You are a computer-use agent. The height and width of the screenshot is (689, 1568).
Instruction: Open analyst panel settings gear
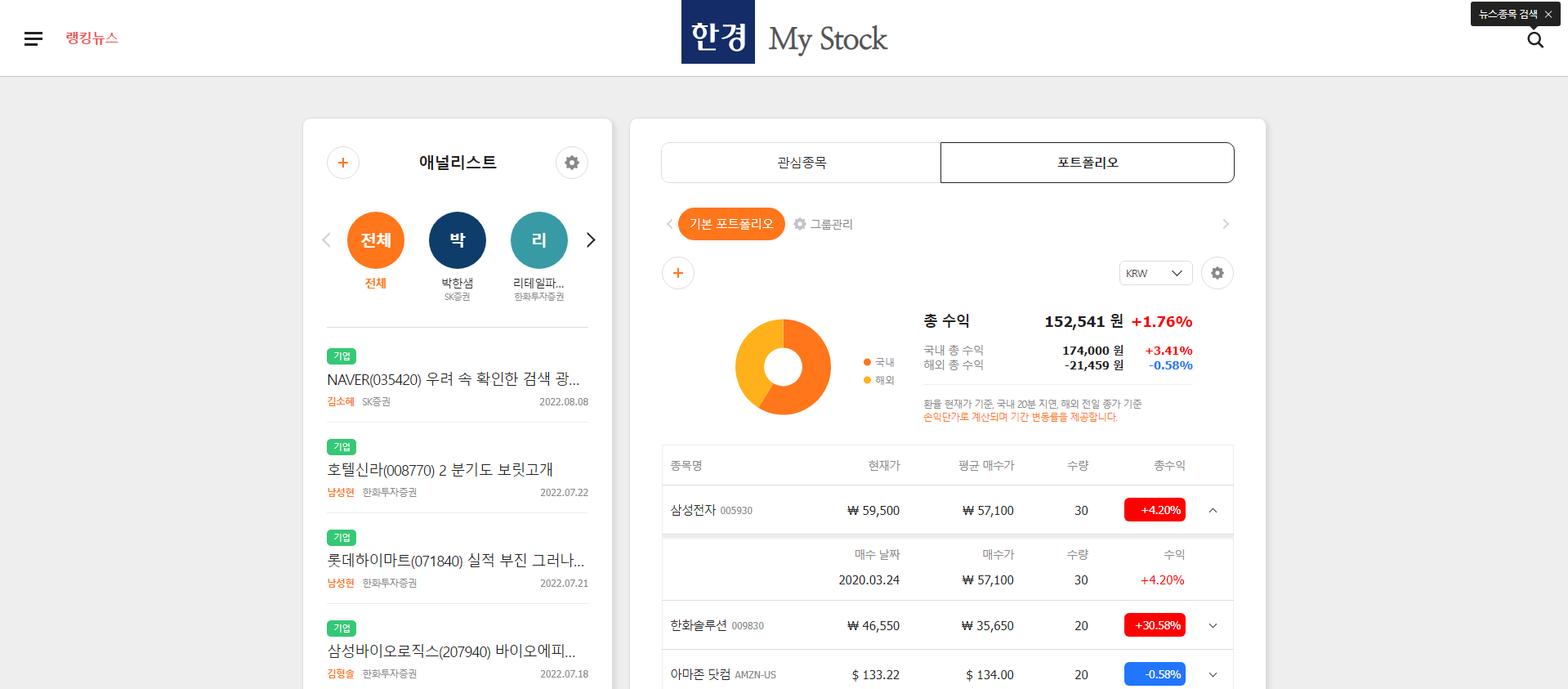pyautogui.click(x=572, y=163)
